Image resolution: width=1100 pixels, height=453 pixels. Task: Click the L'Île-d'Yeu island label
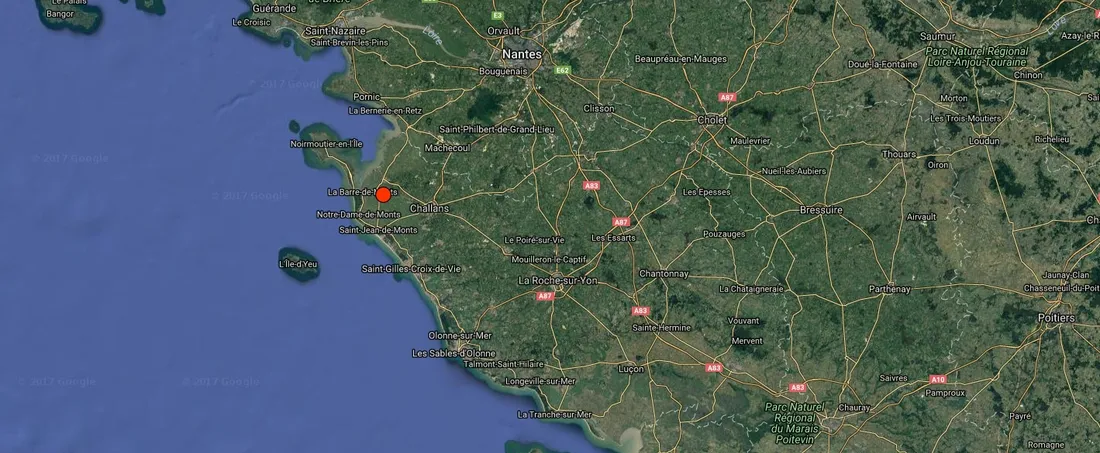(x=298, y=264)
